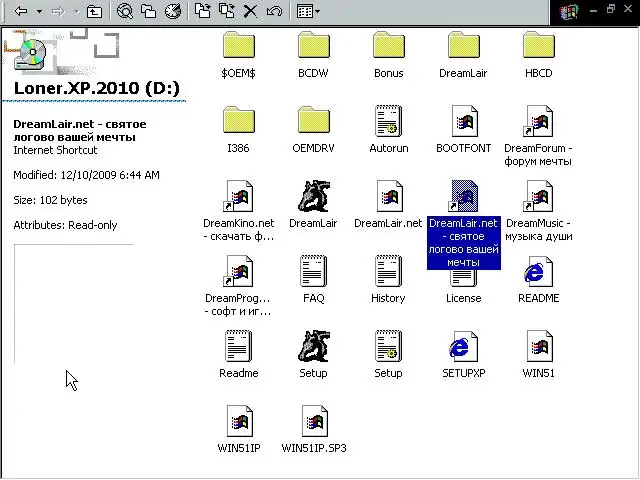Select the WIN51 file
This screenshot has height=480, width=640.
point(538,355)
